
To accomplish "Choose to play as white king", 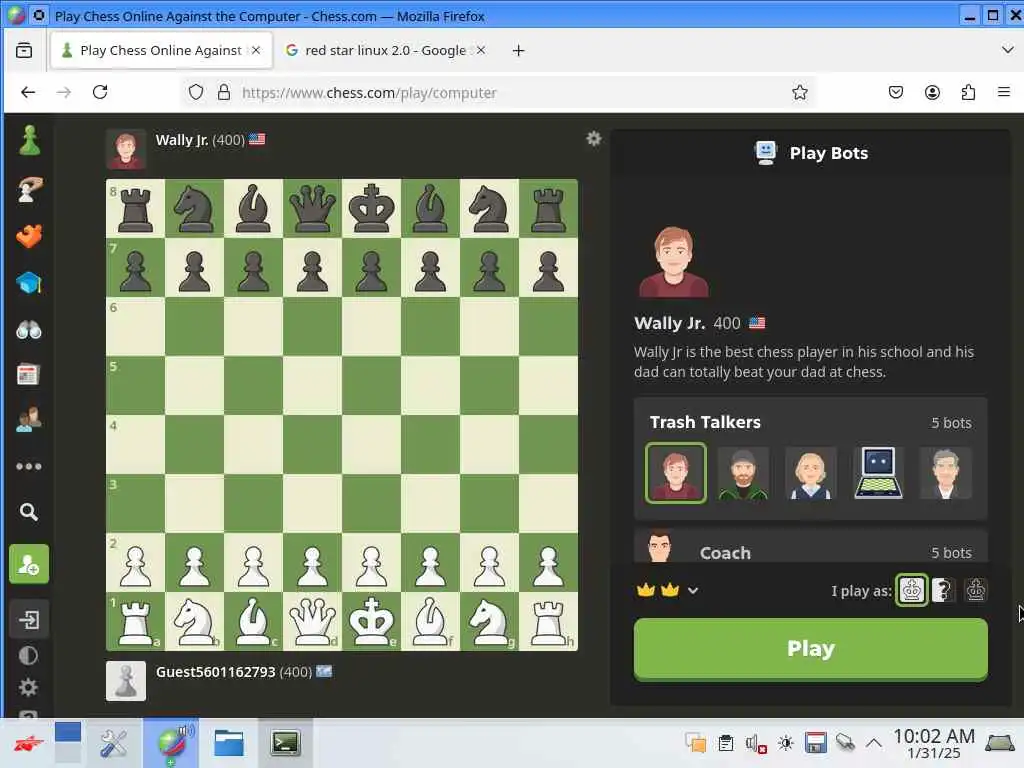I will 912,590.
